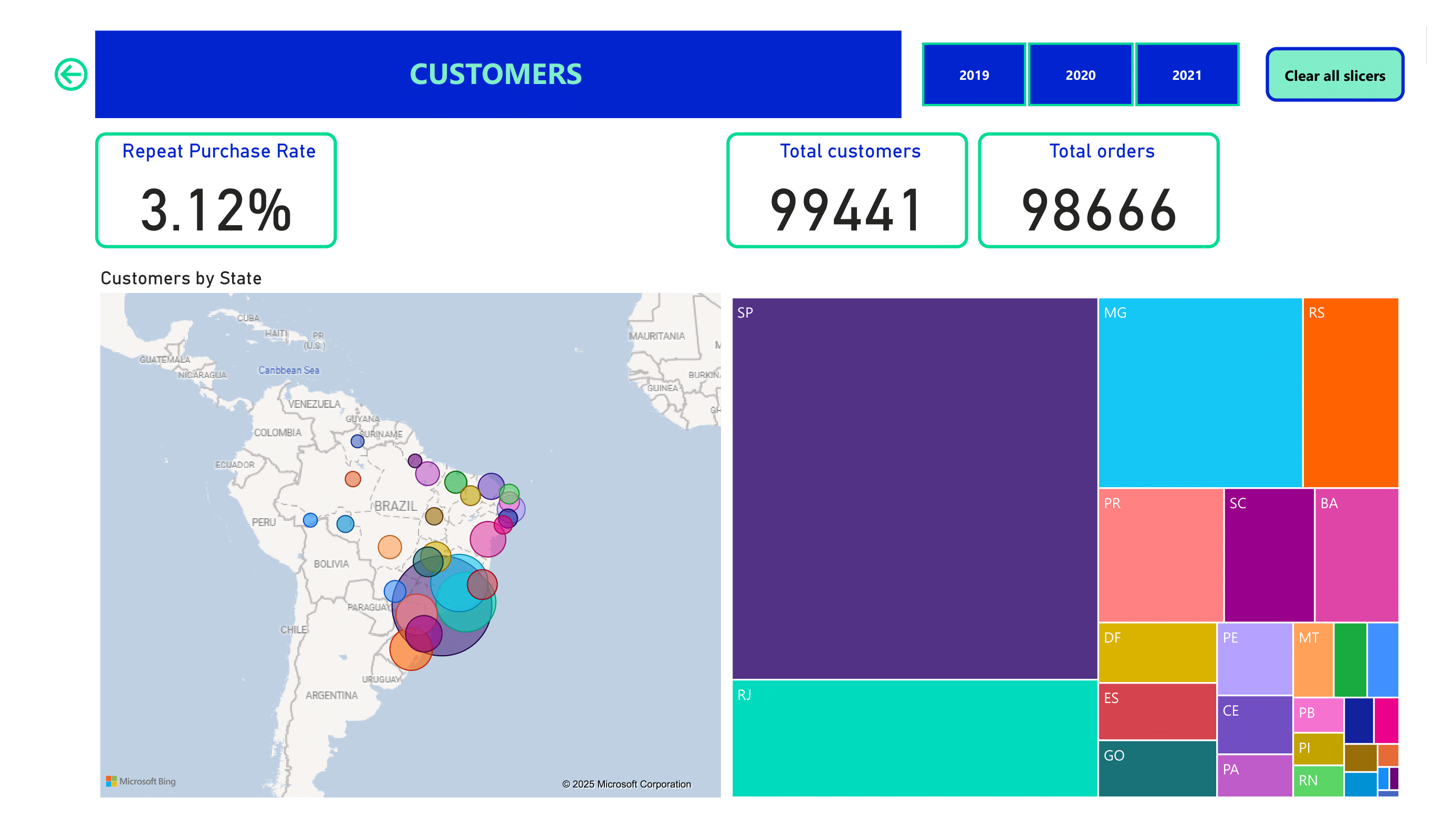Click the SC purple treemap tile
This screenshot has height=840, width=1453.
pyautogui.click(x=1269, y=554)
